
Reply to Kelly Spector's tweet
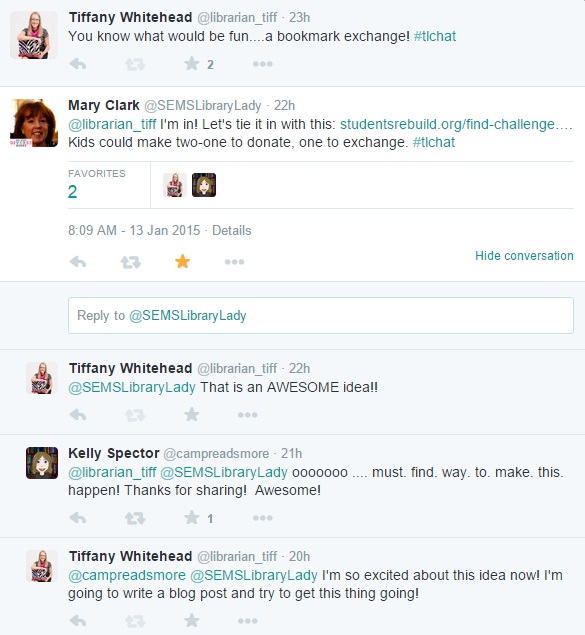pos(78,518)
